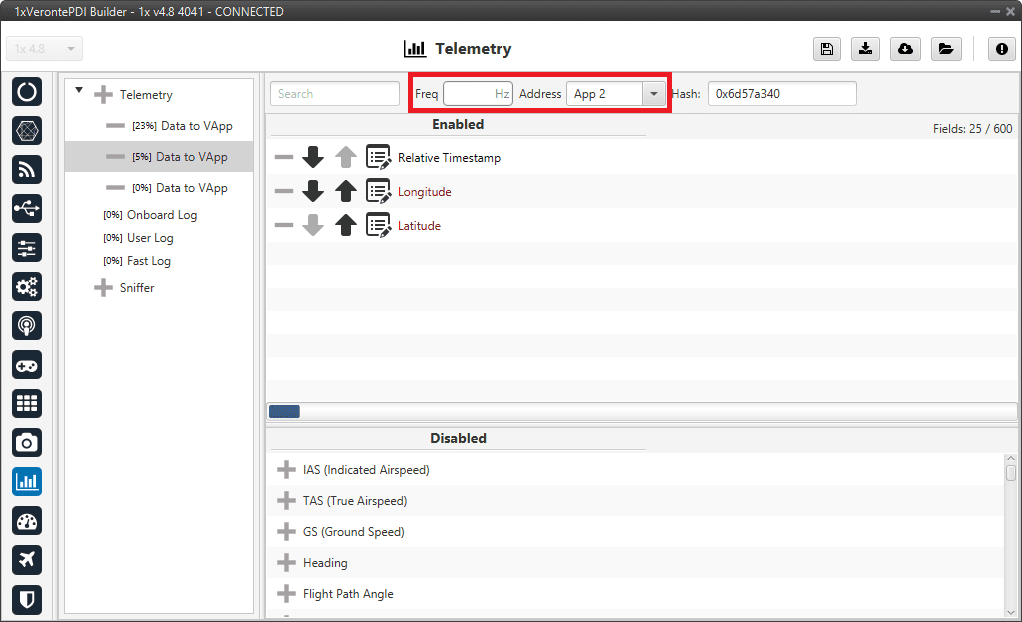
Task: Click the Disabled list scroll up arrow
Action: pyautogui.click(x=1011, y=459)
